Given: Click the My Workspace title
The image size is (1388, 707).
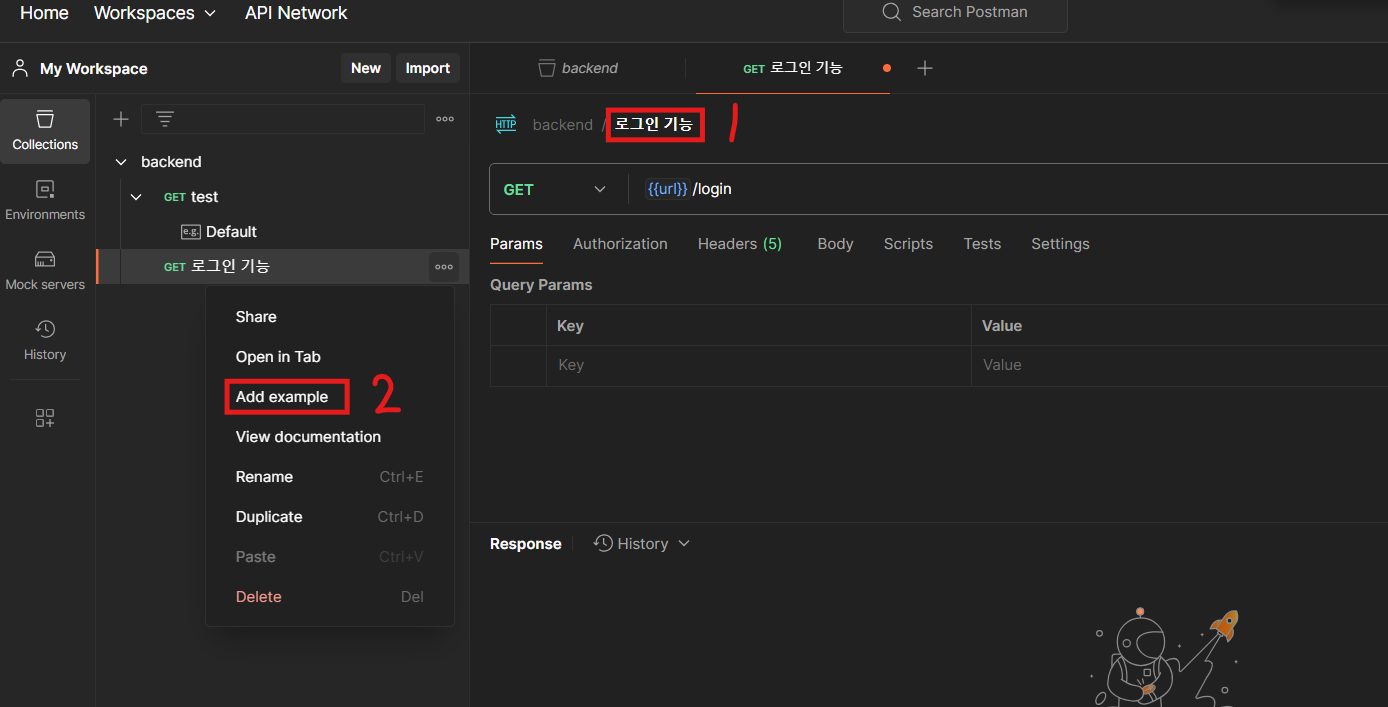Looking at the screenshot, I should coord(93,69).
